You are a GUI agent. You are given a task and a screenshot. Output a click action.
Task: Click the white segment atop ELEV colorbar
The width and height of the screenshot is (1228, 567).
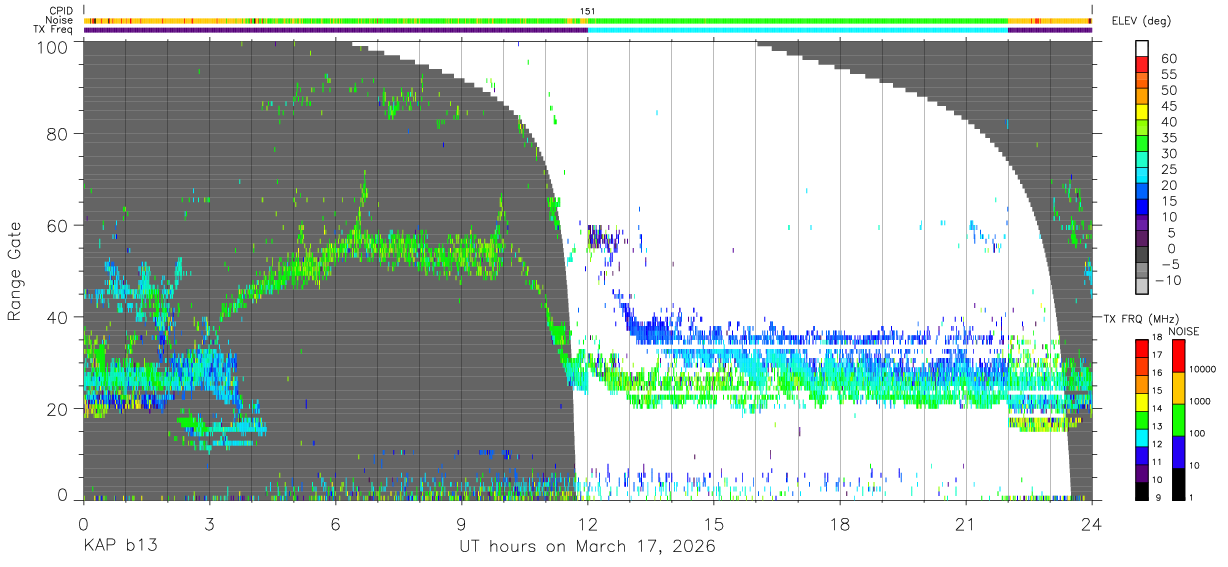tap(1144, 48)
